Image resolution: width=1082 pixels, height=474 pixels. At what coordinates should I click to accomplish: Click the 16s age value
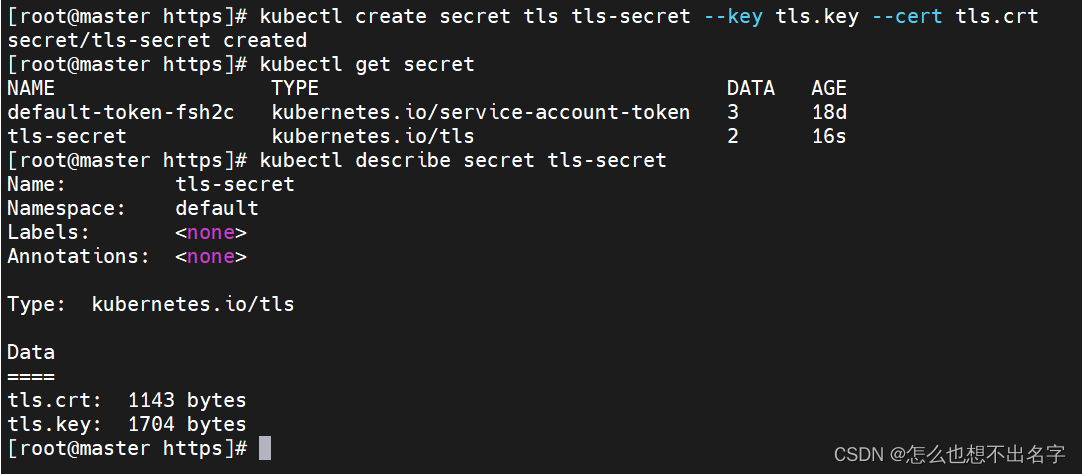pyautogui.click(x=829, y=137)
